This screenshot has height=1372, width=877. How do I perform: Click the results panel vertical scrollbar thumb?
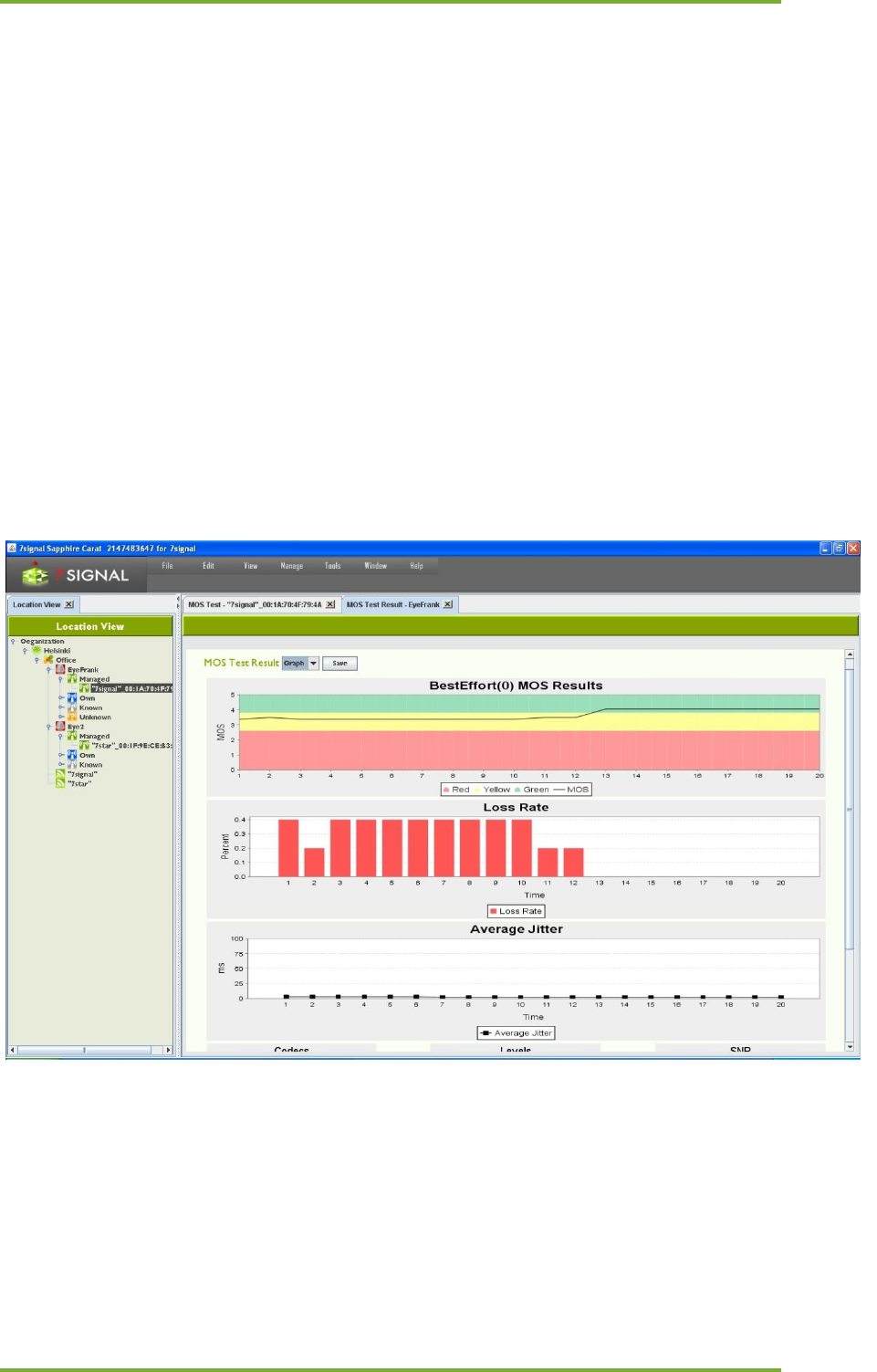[x=850, y=809]
